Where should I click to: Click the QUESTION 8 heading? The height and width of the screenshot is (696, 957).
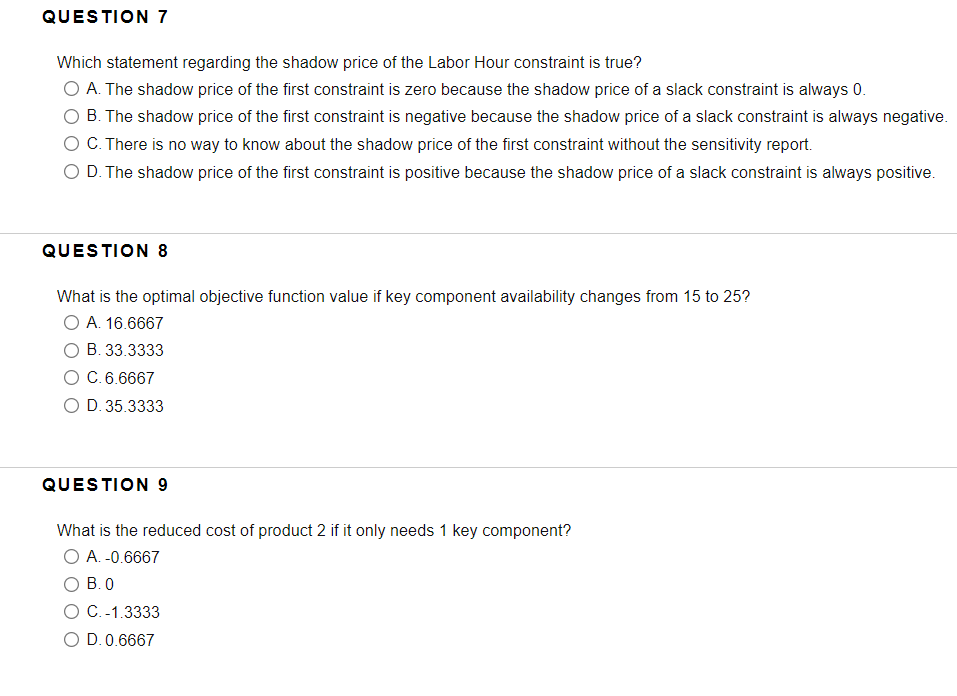105,251
